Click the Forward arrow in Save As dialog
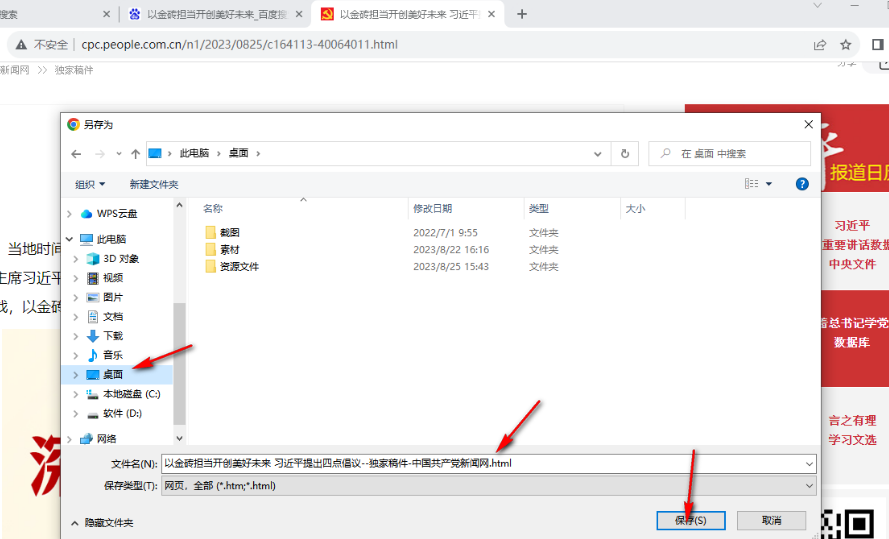The height and width of the screenshot is (539, 889). pyautogui.click(x=100, y=154)
